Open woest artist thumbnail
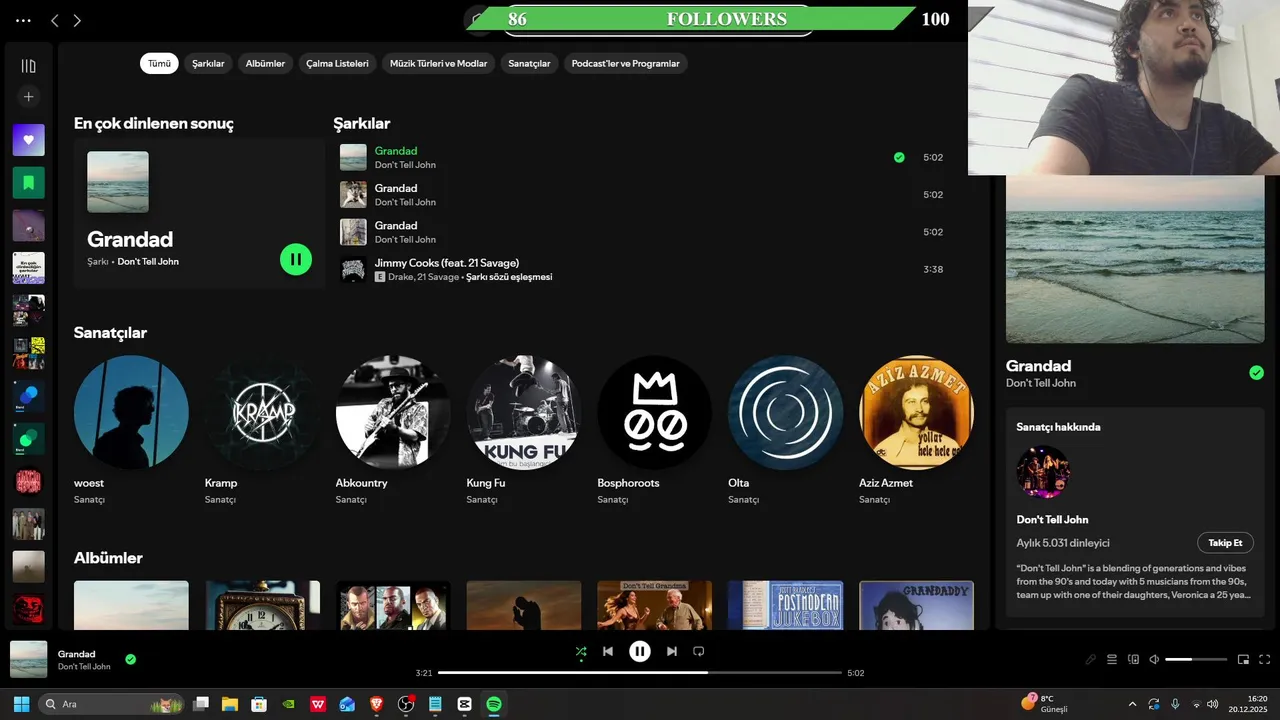This screenshot has height=720, width=1280. coord(131,412)
